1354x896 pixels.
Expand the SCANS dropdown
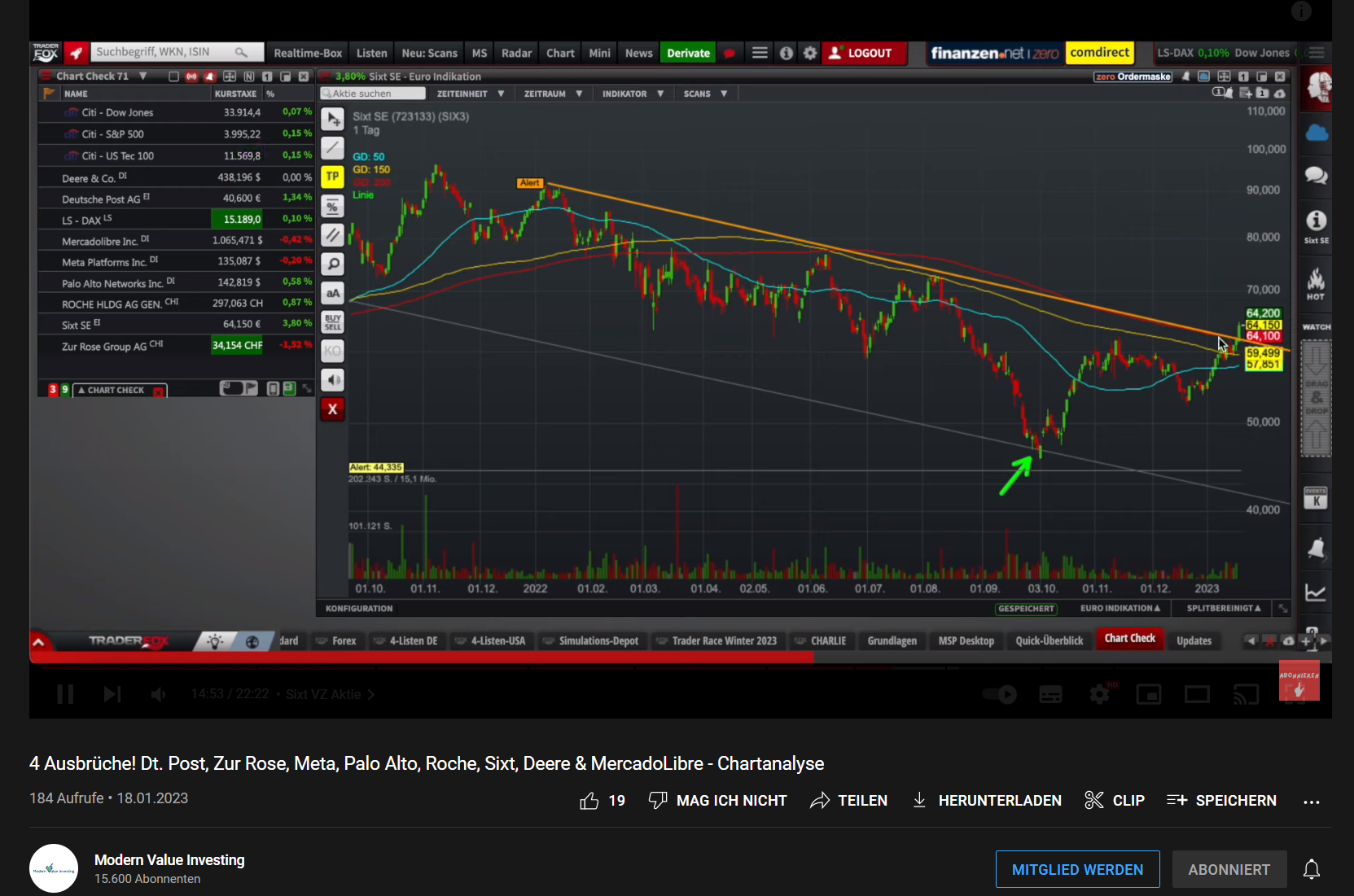[x=705, y=94]
